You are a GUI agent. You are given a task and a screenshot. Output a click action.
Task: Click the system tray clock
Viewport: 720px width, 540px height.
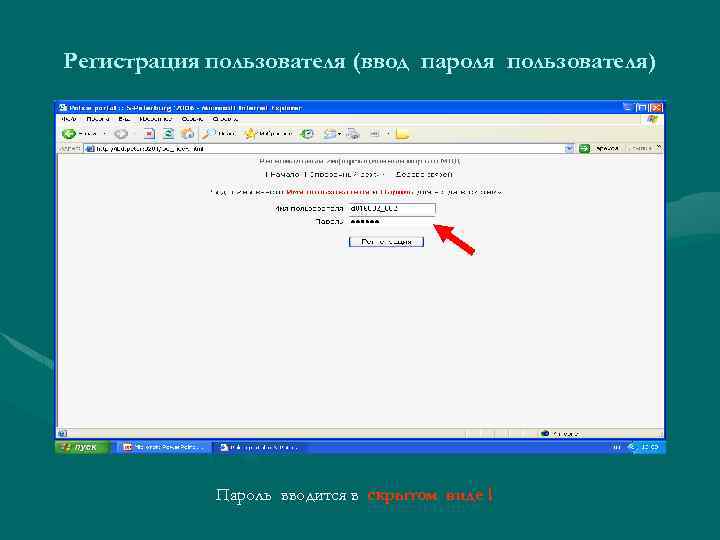coord(650,447)
